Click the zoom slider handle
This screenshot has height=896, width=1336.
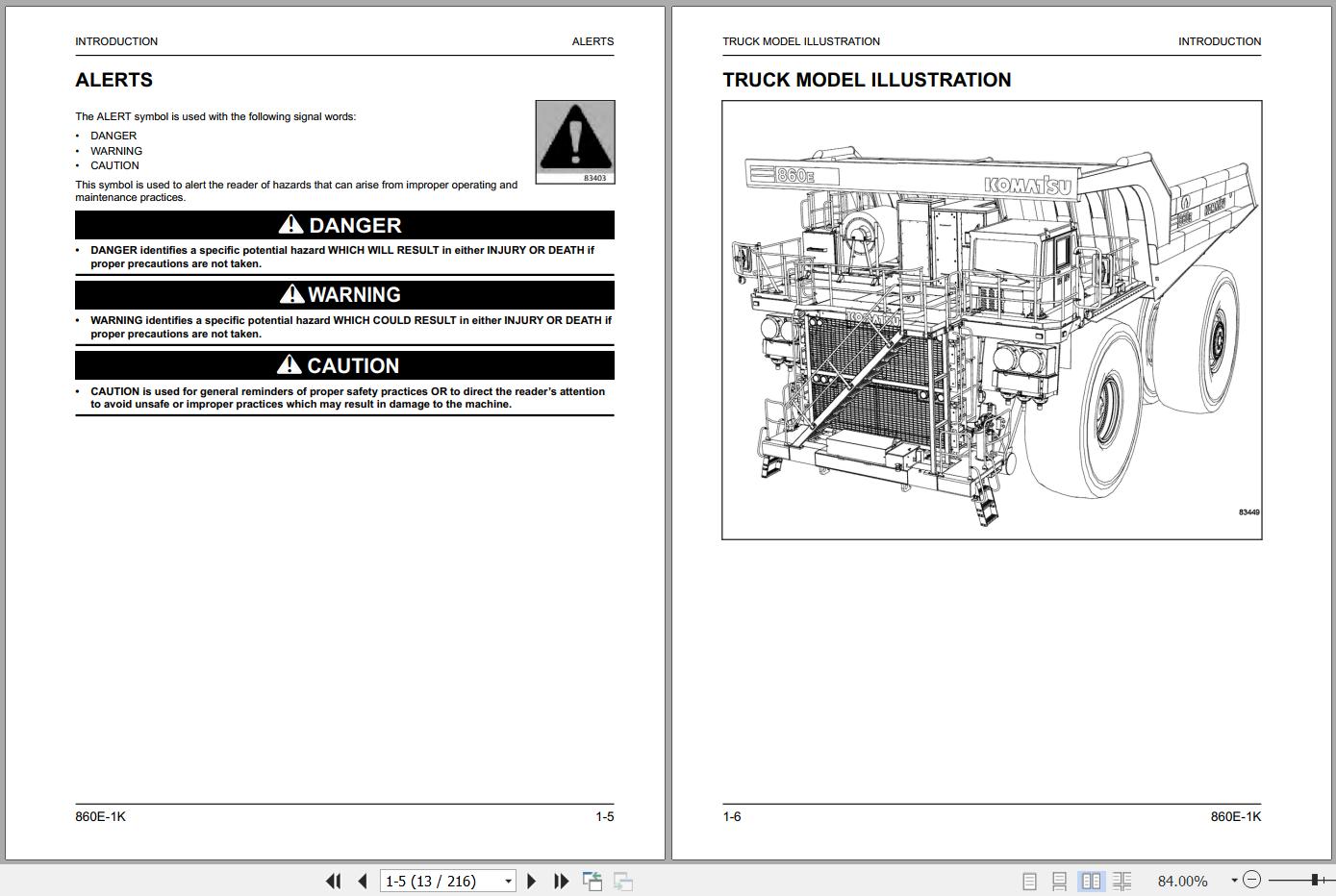pos(1315,880)
